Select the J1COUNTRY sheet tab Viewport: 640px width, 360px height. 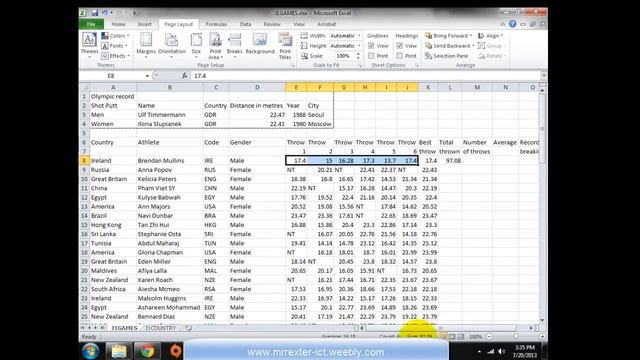pyautogui.click(x=161, y=328)
